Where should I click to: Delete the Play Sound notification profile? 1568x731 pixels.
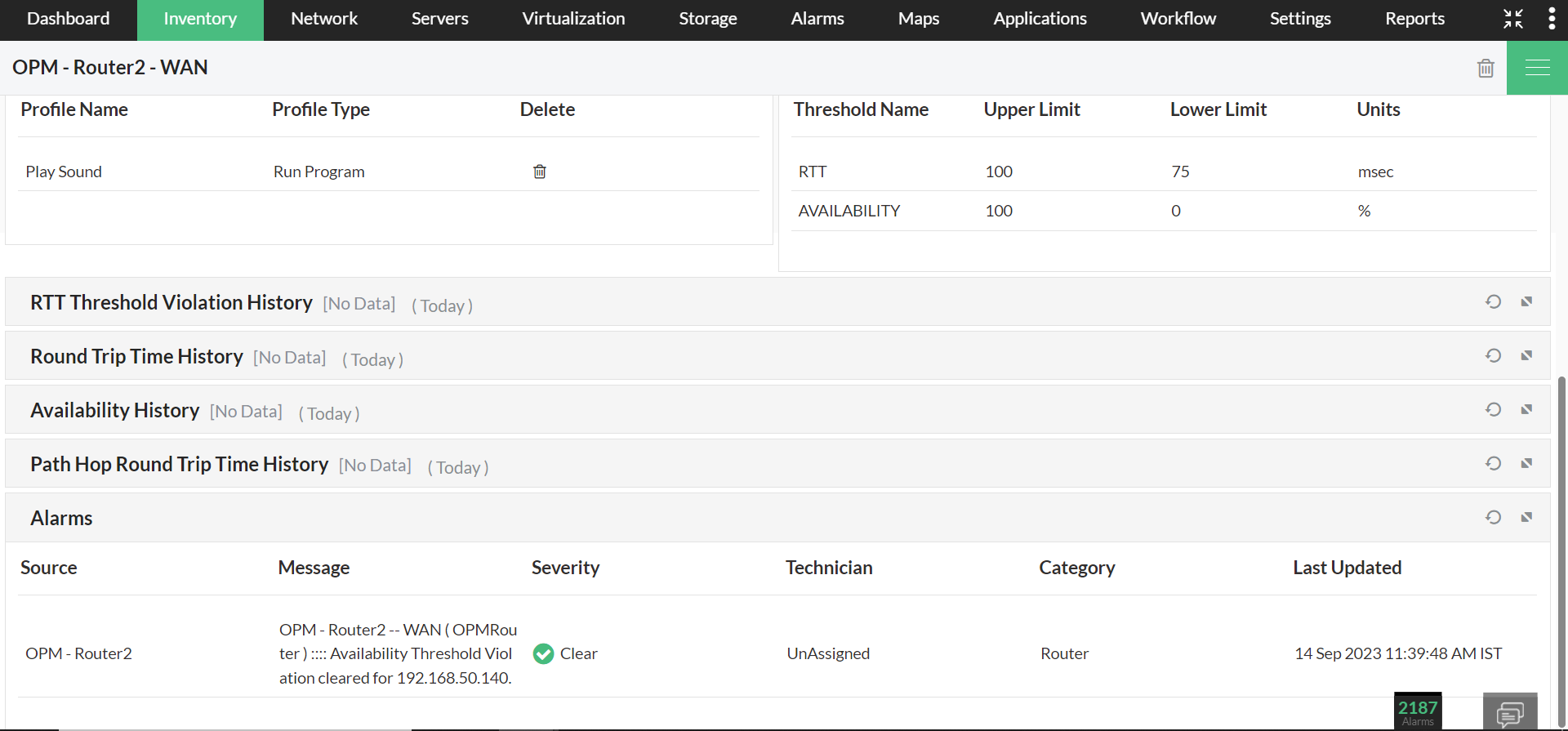[x=540, y=172]
